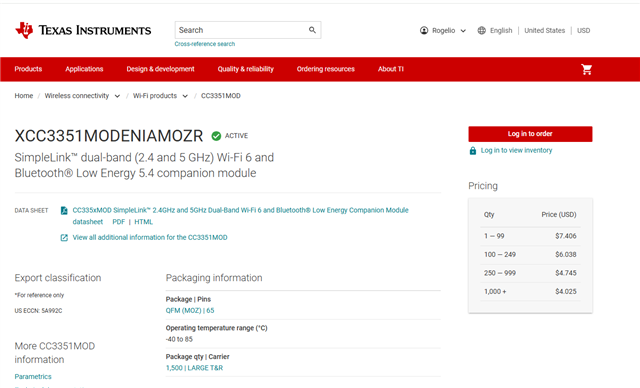Click the Texas Instruments logo
The height and width of the screenshot is (388, 640).
coord(83,30)
